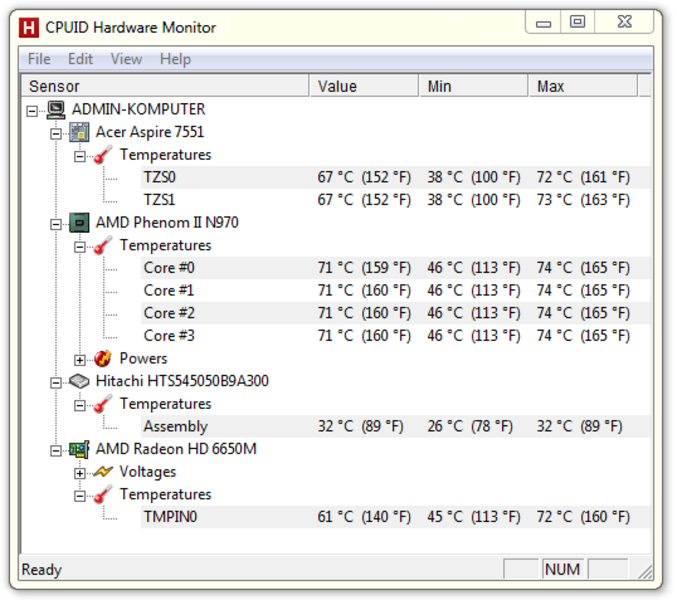The width and height of the screenshot is (677, 600).
Task: Close the CPUID Hardware Monitor window
Action: click(624, 22)
